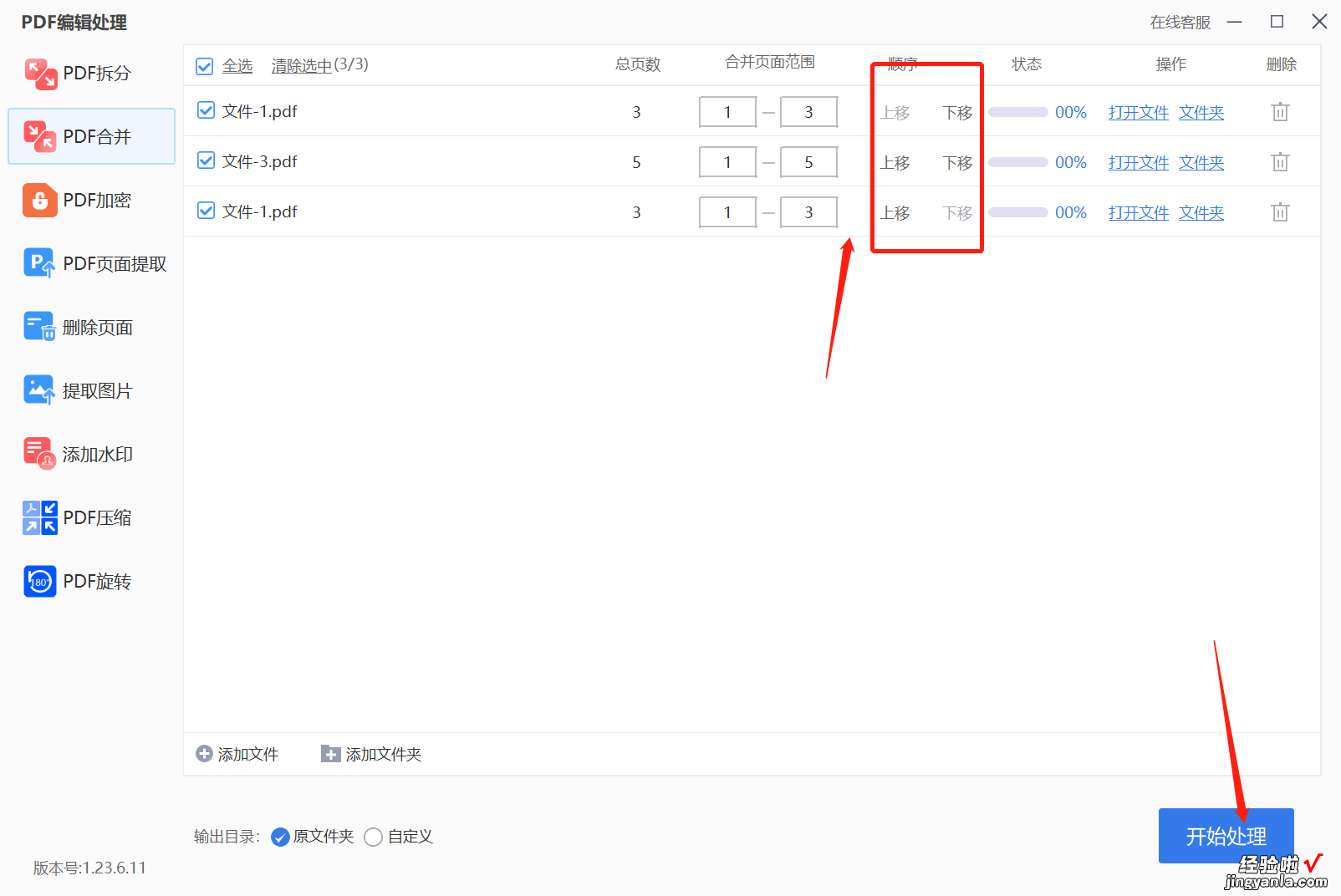Click the plus icon of 添加文件
The height and width of the screenshot is (896, 1341).
pos(204,754)
